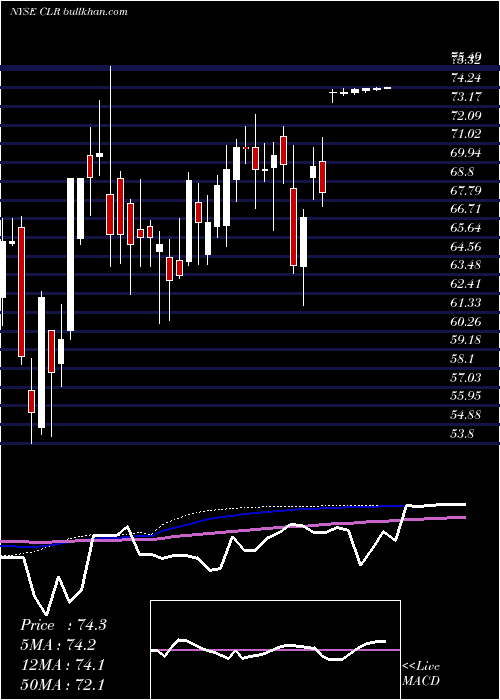This screenshot has width=500, height=700.
Task: Select the 58.1 price axis label
Action: coord(463,359)
